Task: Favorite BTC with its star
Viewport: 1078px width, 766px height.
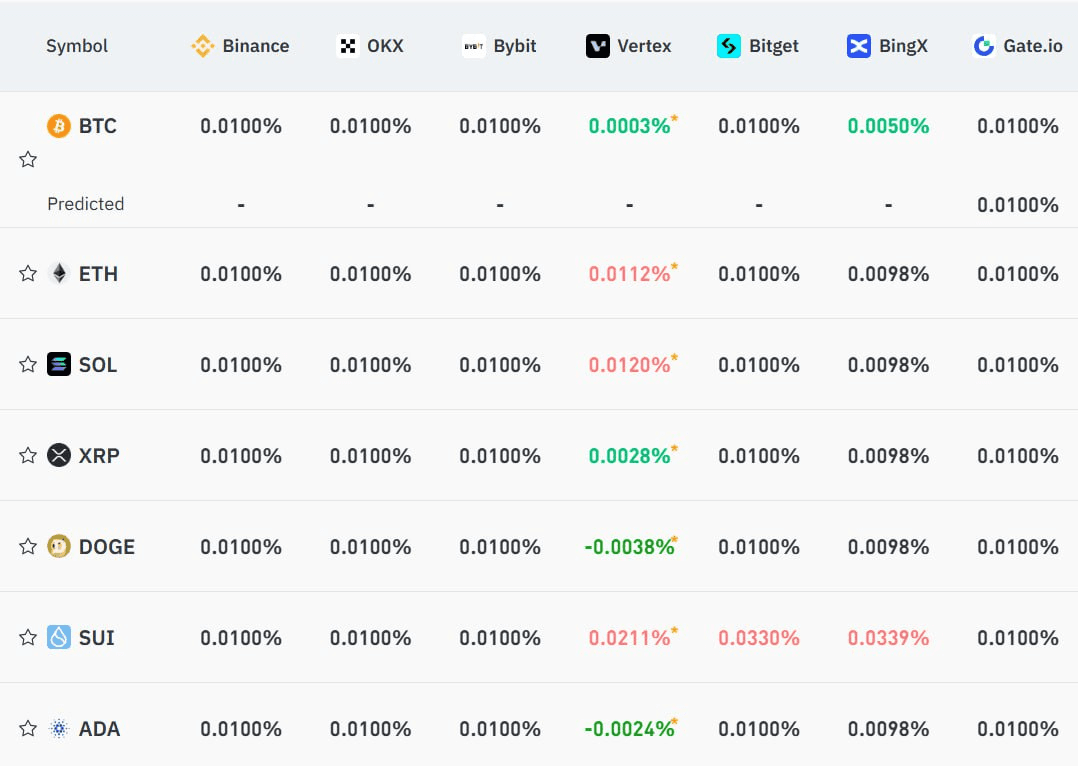Action: (28, 160)
